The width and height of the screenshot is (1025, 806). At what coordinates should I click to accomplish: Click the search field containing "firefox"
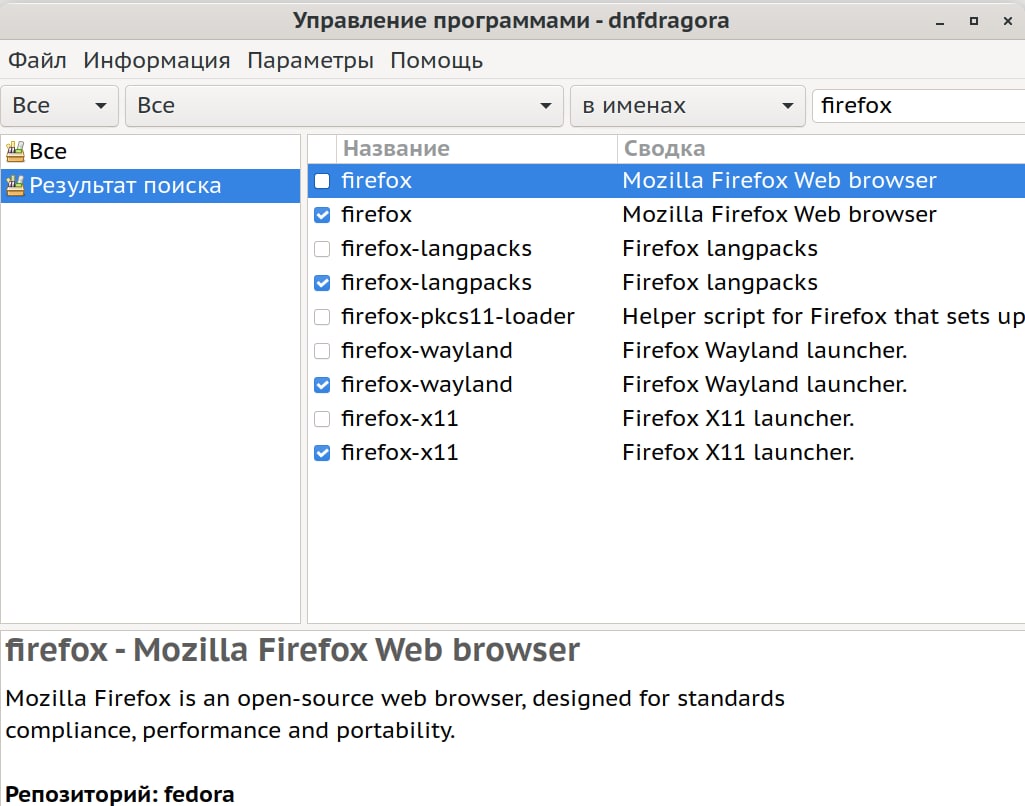pos(915,106)
